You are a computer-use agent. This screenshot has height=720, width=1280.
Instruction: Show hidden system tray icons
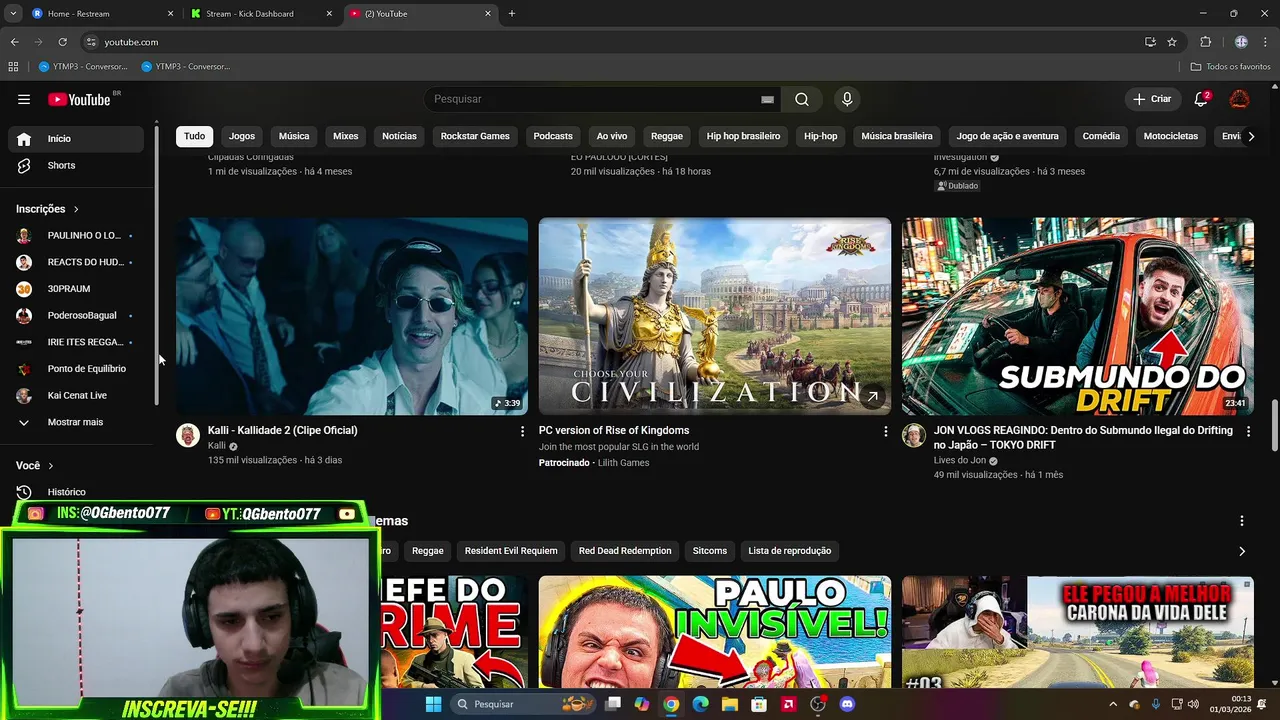1113,704
